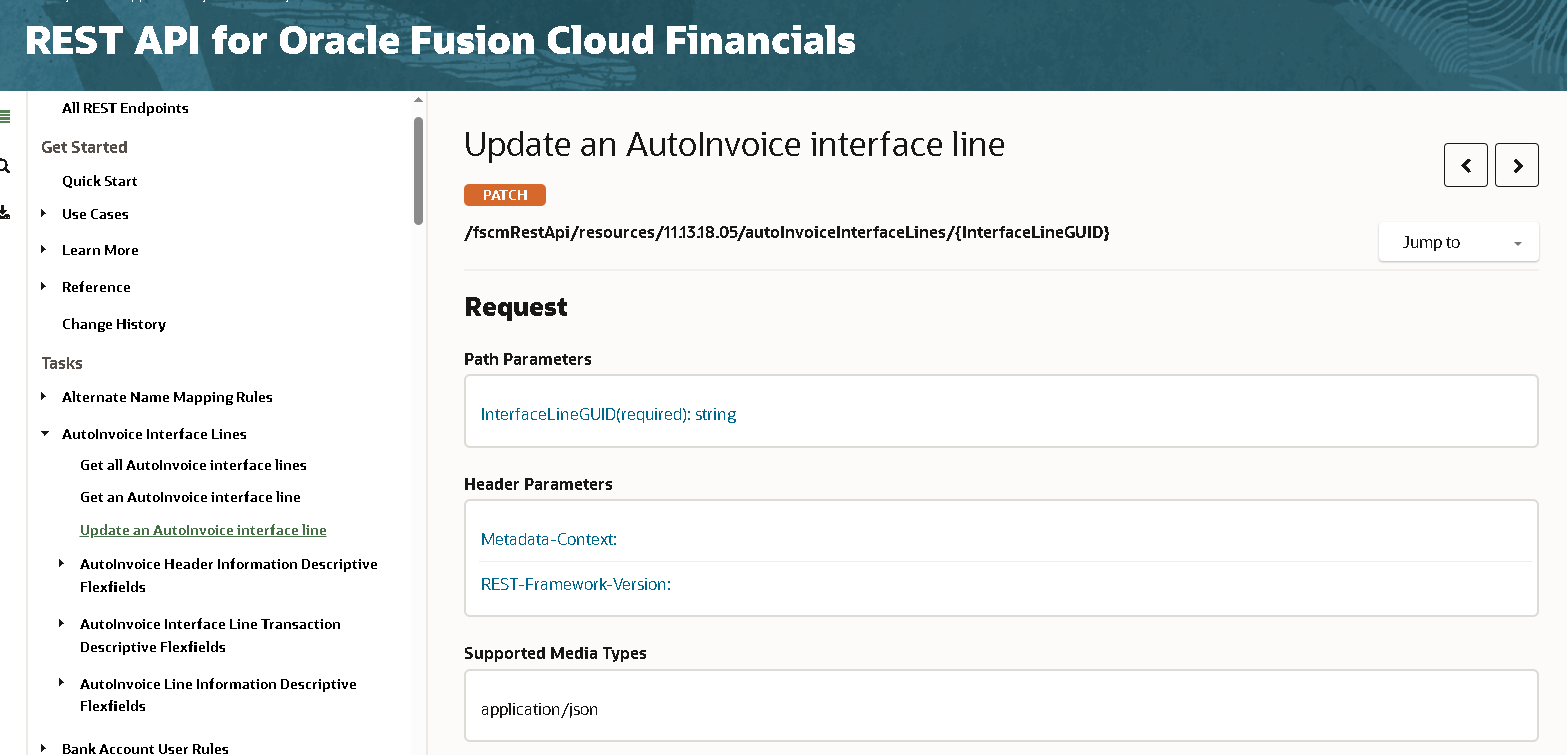The height and width of the screenshot is (755, 1567).
Task: Open the table of contents icon
Action: pos(5,118)
